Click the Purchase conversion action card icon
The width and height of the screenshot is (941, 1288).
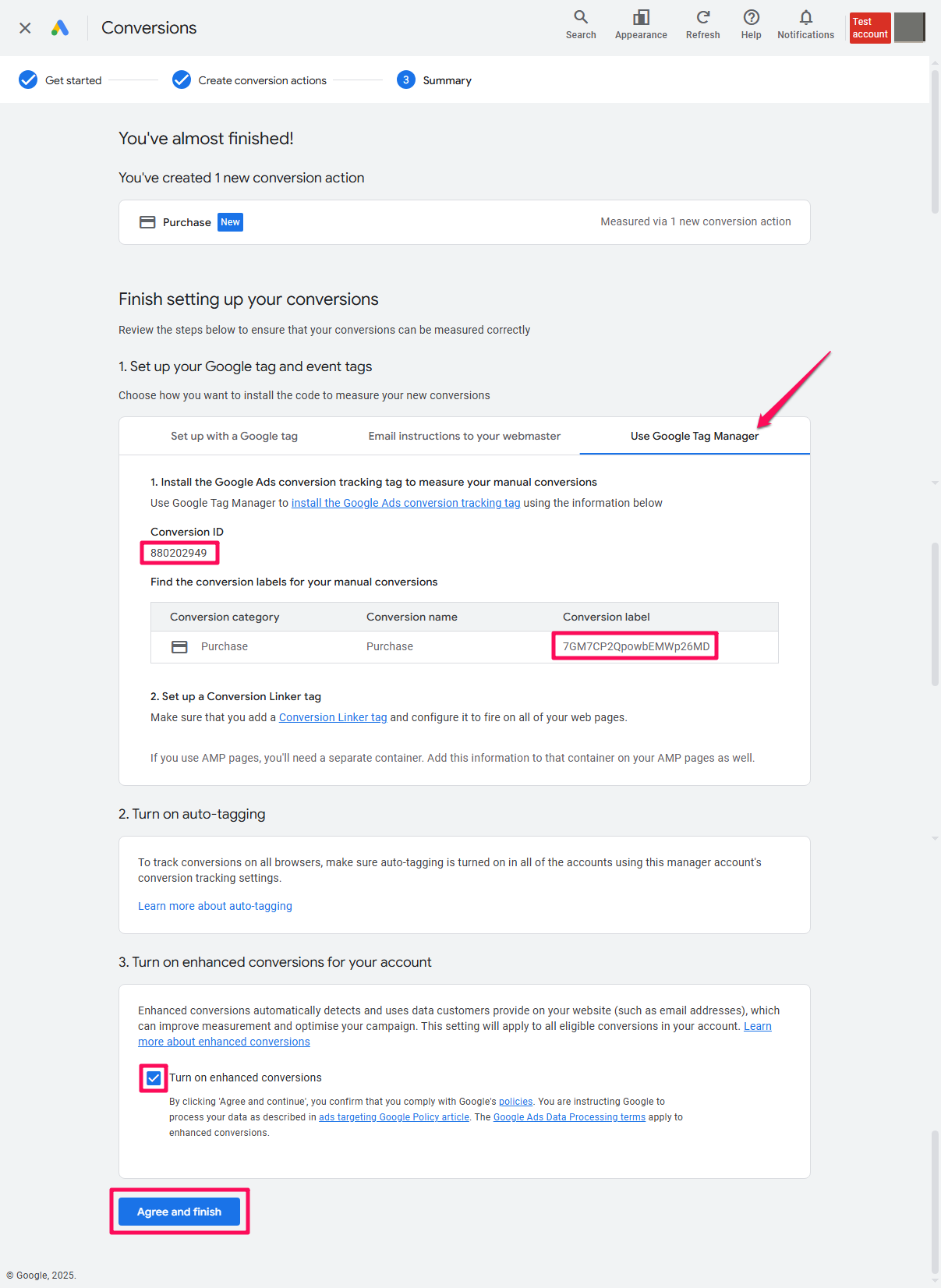point(147,222)
